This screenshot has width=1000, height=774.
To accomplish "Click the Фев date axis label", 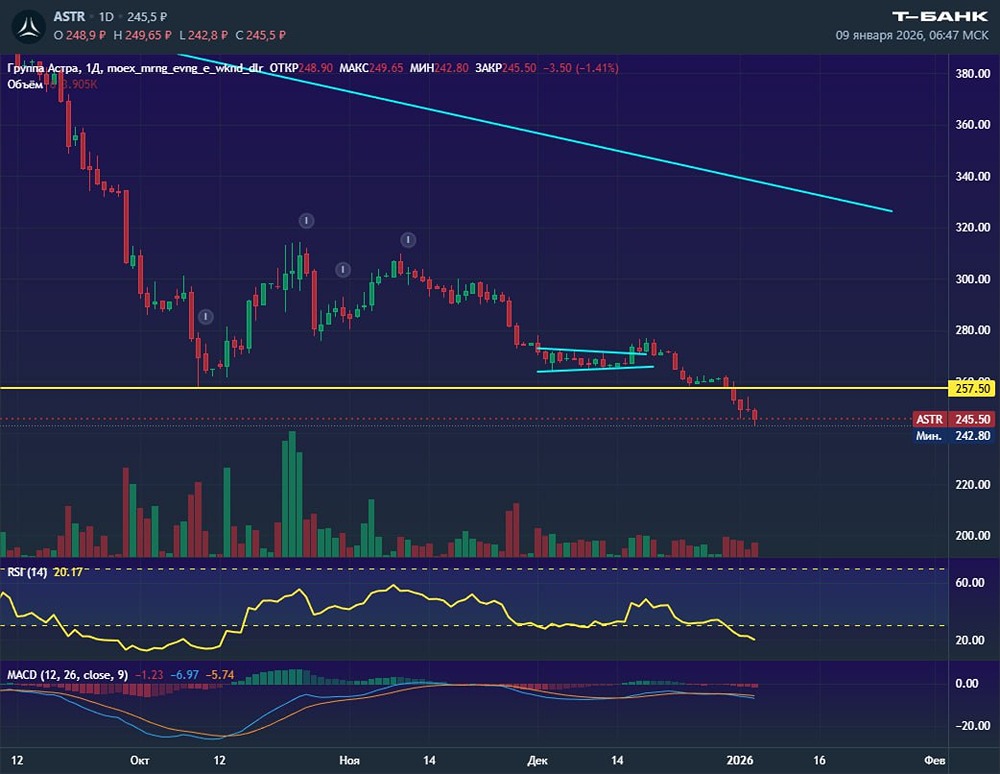I will (935, 760).
